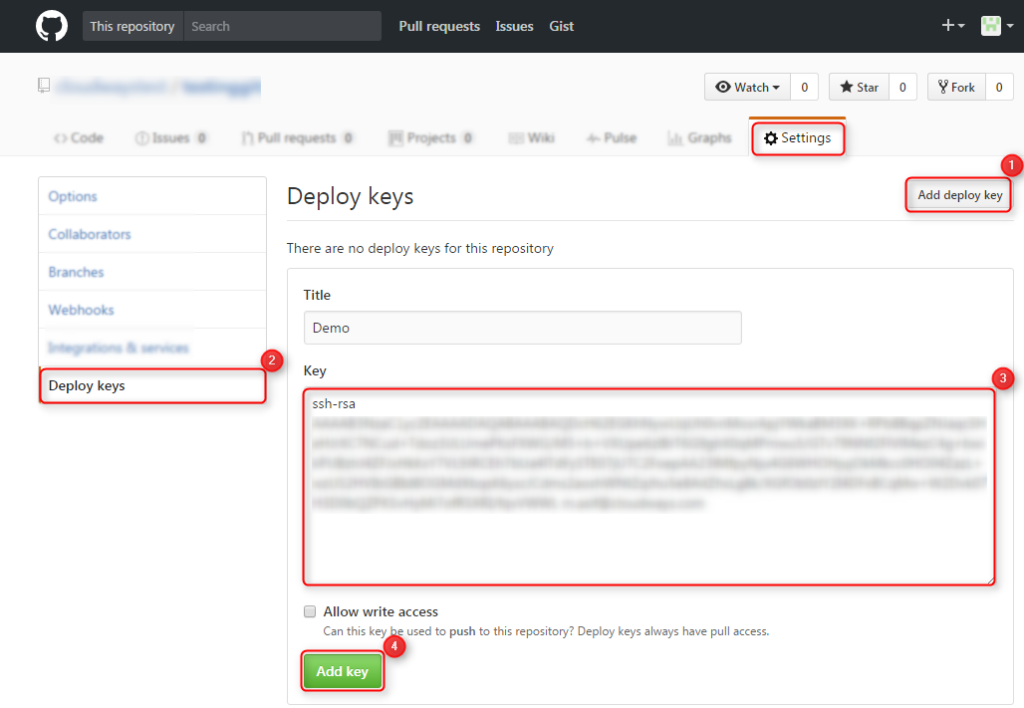Click the green Add key button

pyautogui.click(x=342, y=671)
